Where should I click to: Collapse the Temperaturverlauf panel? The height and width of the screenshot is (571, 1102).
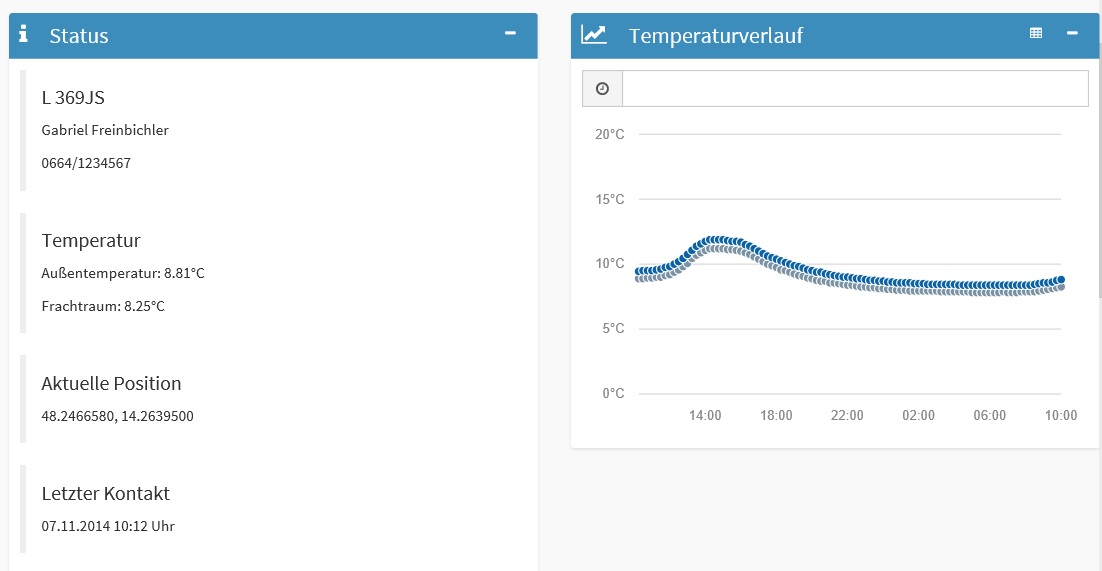[1072, 33]
